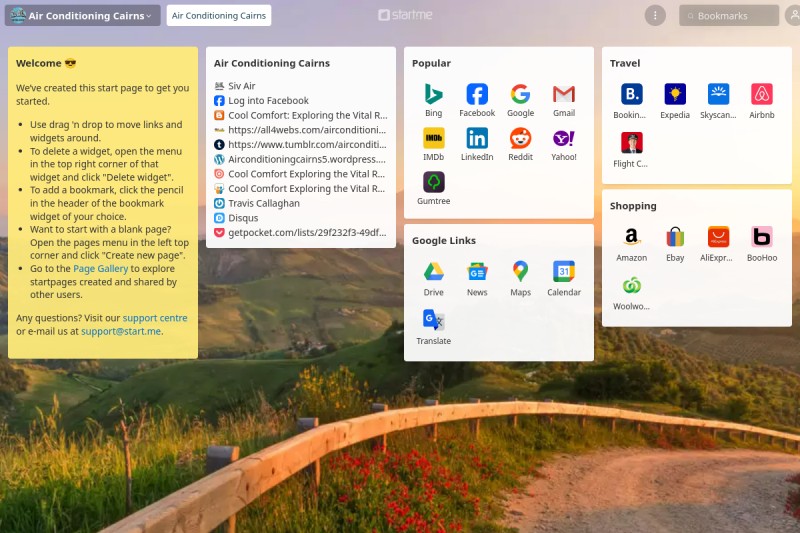Open the support centre link
This screenshot has height=533, width=800.
tap(155, 318)
